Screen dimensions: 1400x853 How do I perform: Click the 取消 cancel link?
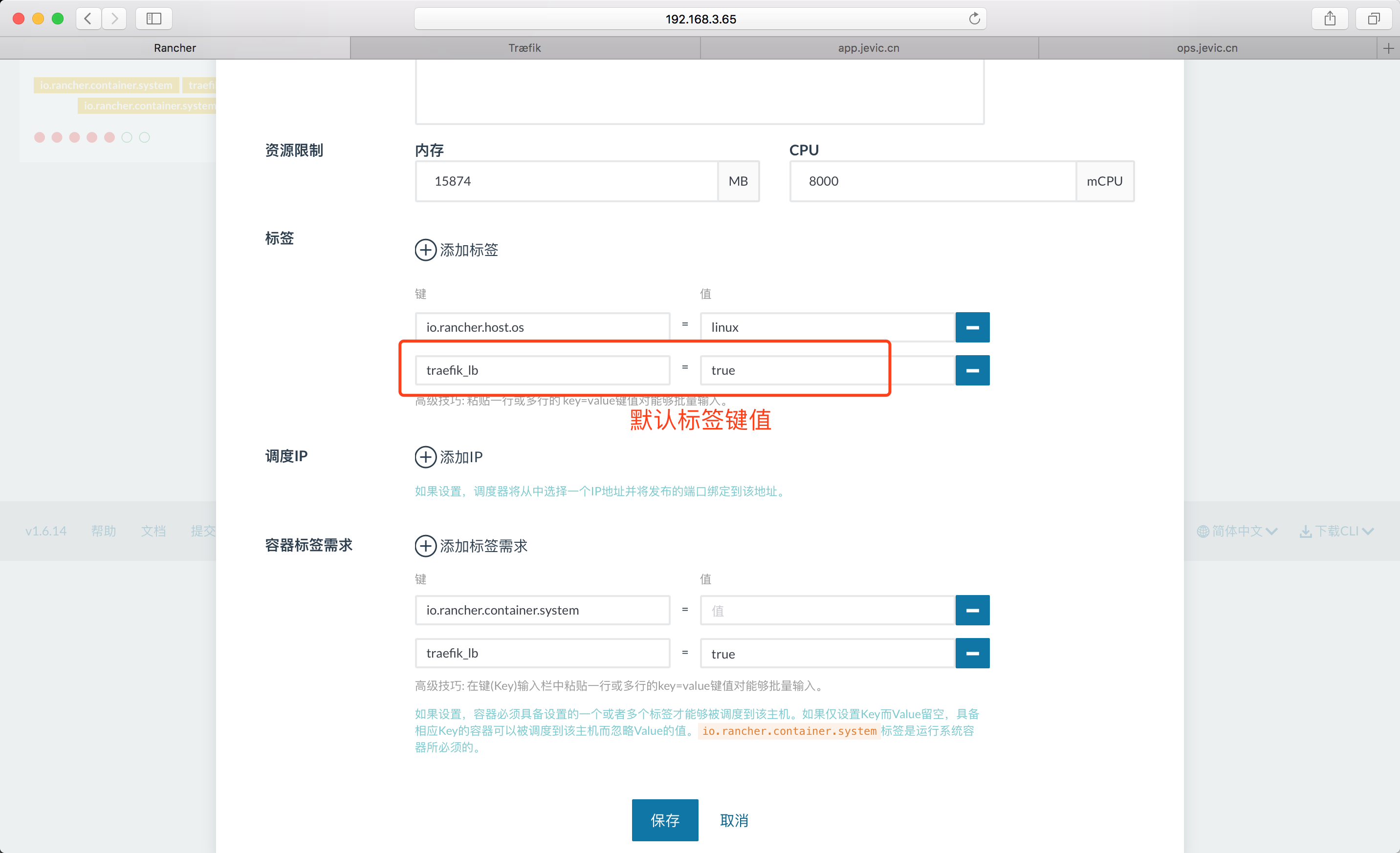[x=734, y=819]
